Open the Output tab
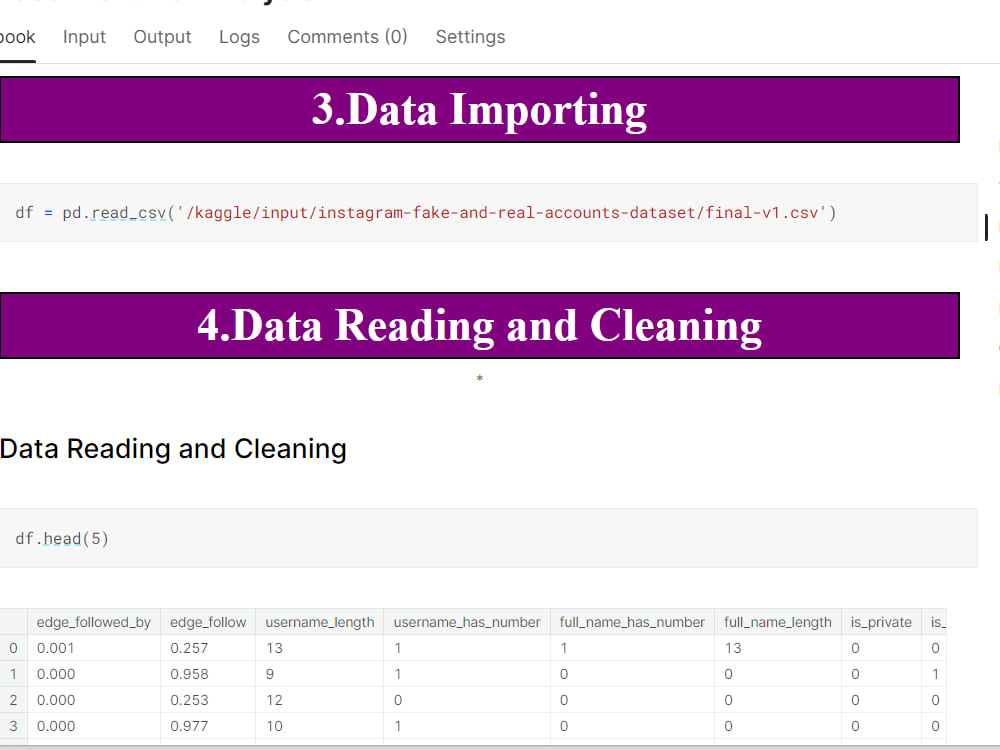The height and width of the screenshot is (750, 1000). click(162, 37)
